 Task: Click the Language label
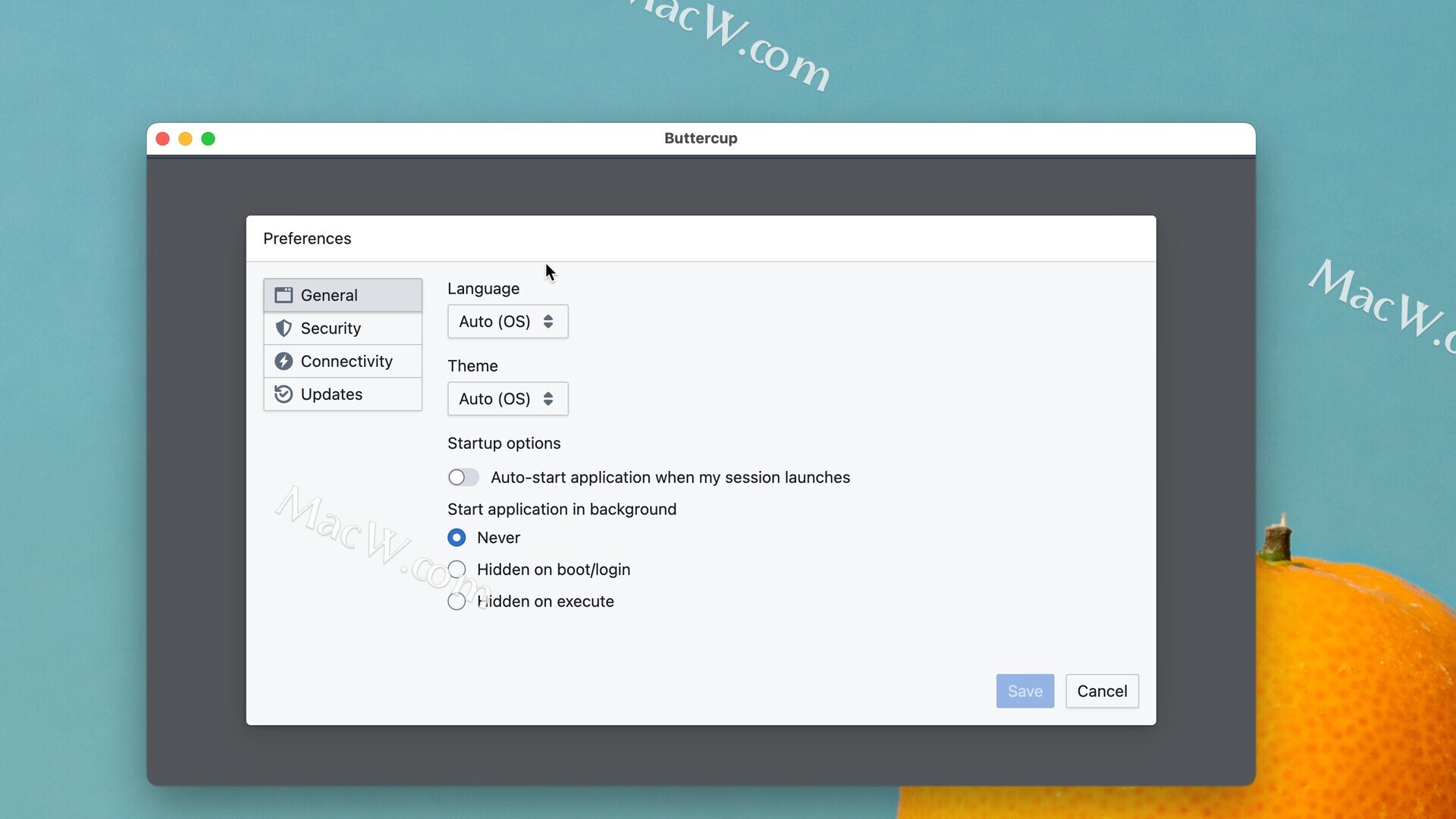pos(483,289)
